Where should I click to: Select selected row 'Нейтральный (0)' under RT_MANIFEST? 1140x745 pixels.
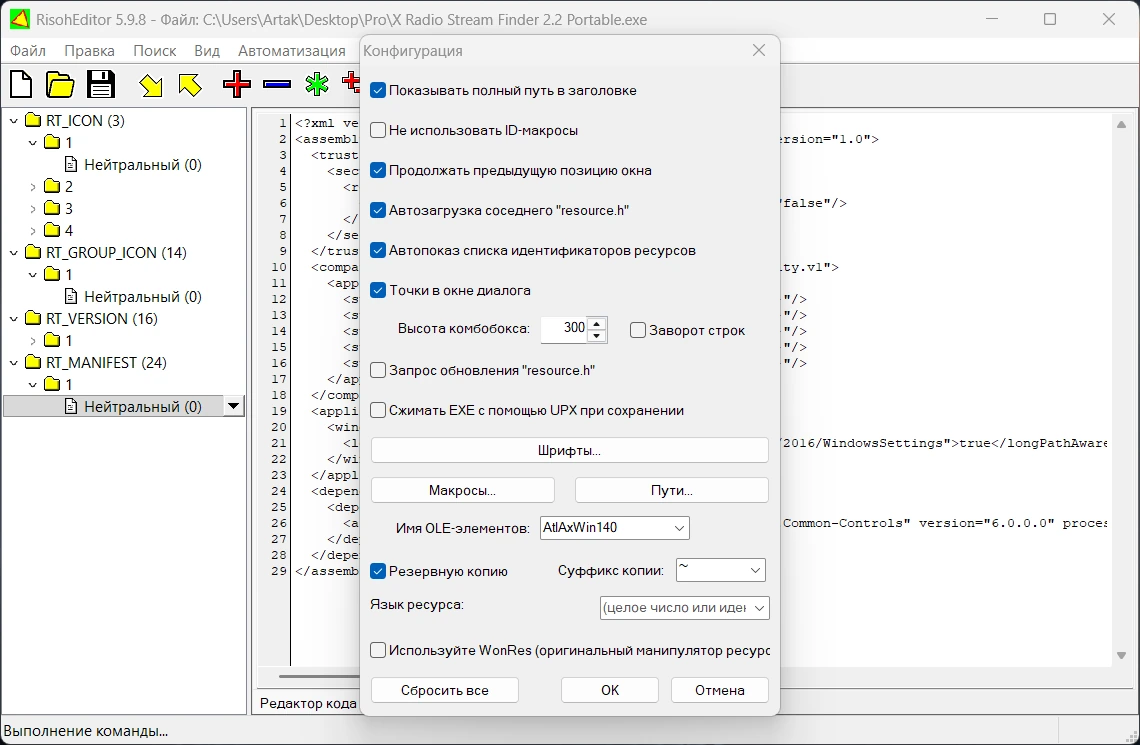click(124, 406)
